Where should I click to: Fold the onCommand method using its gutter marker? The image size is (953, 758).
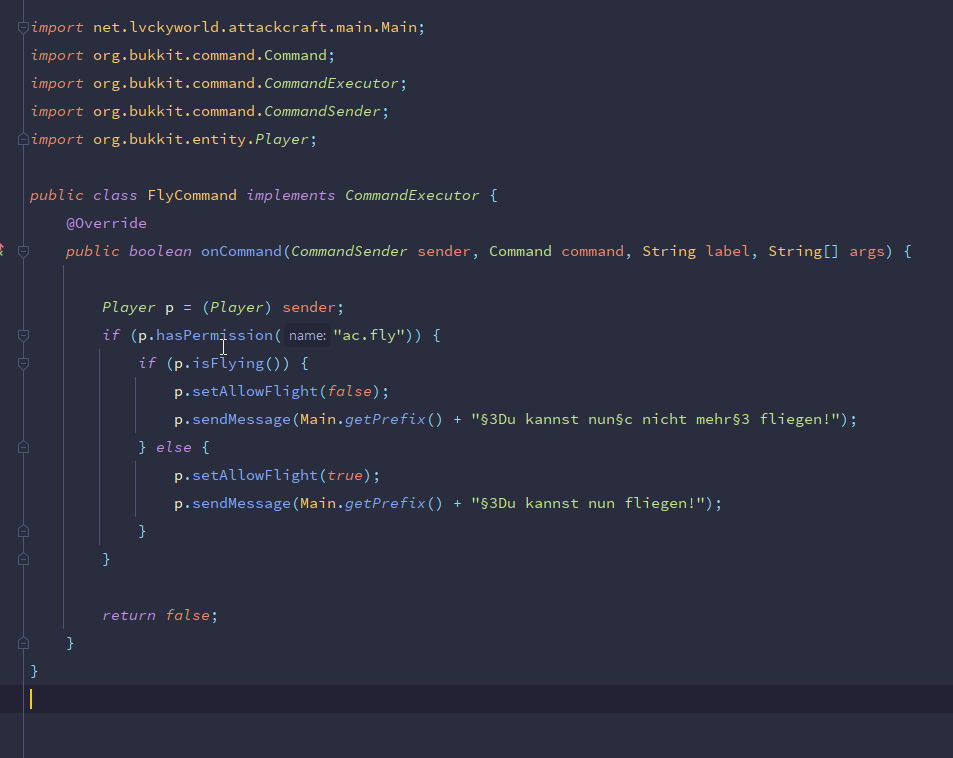tap(24, 252)
